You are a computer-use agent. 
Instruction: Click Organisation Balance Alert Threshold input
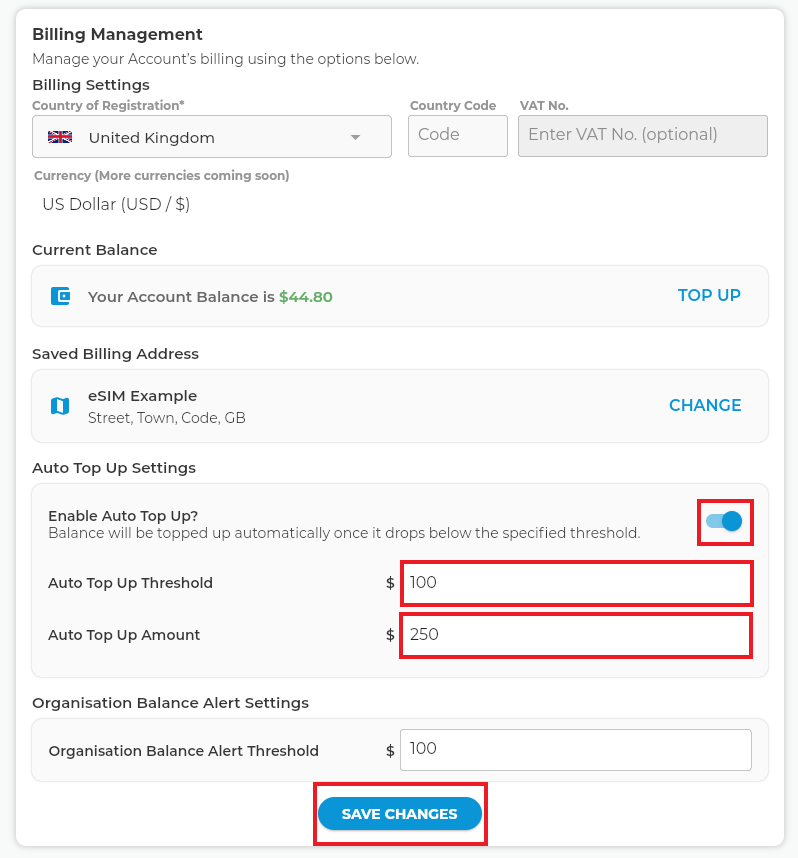tap(575, 749)
